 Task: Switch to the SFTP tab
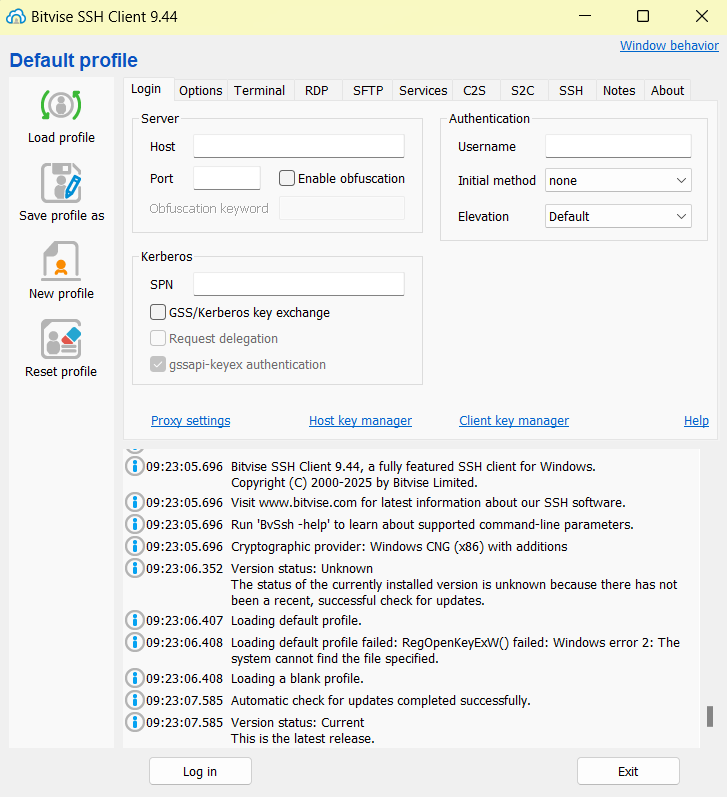tap(367, 90)
